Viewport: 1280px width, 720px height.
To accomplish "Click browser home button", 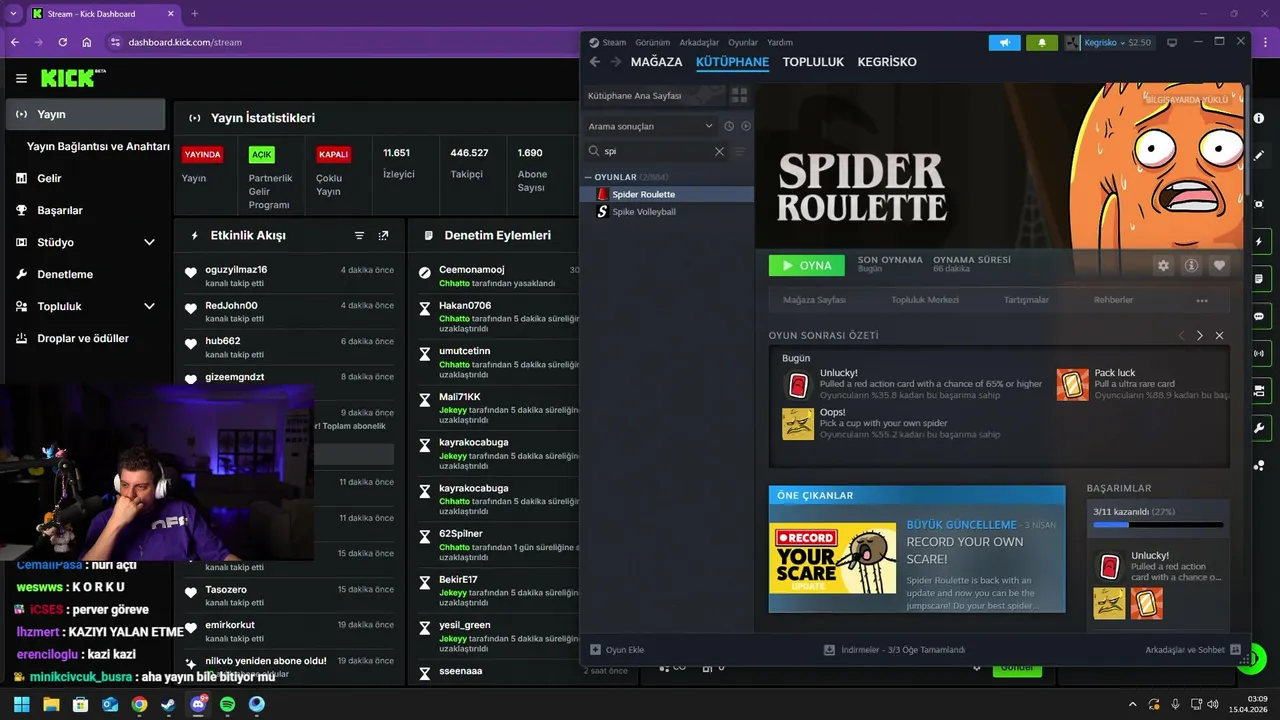I will 87,42.
